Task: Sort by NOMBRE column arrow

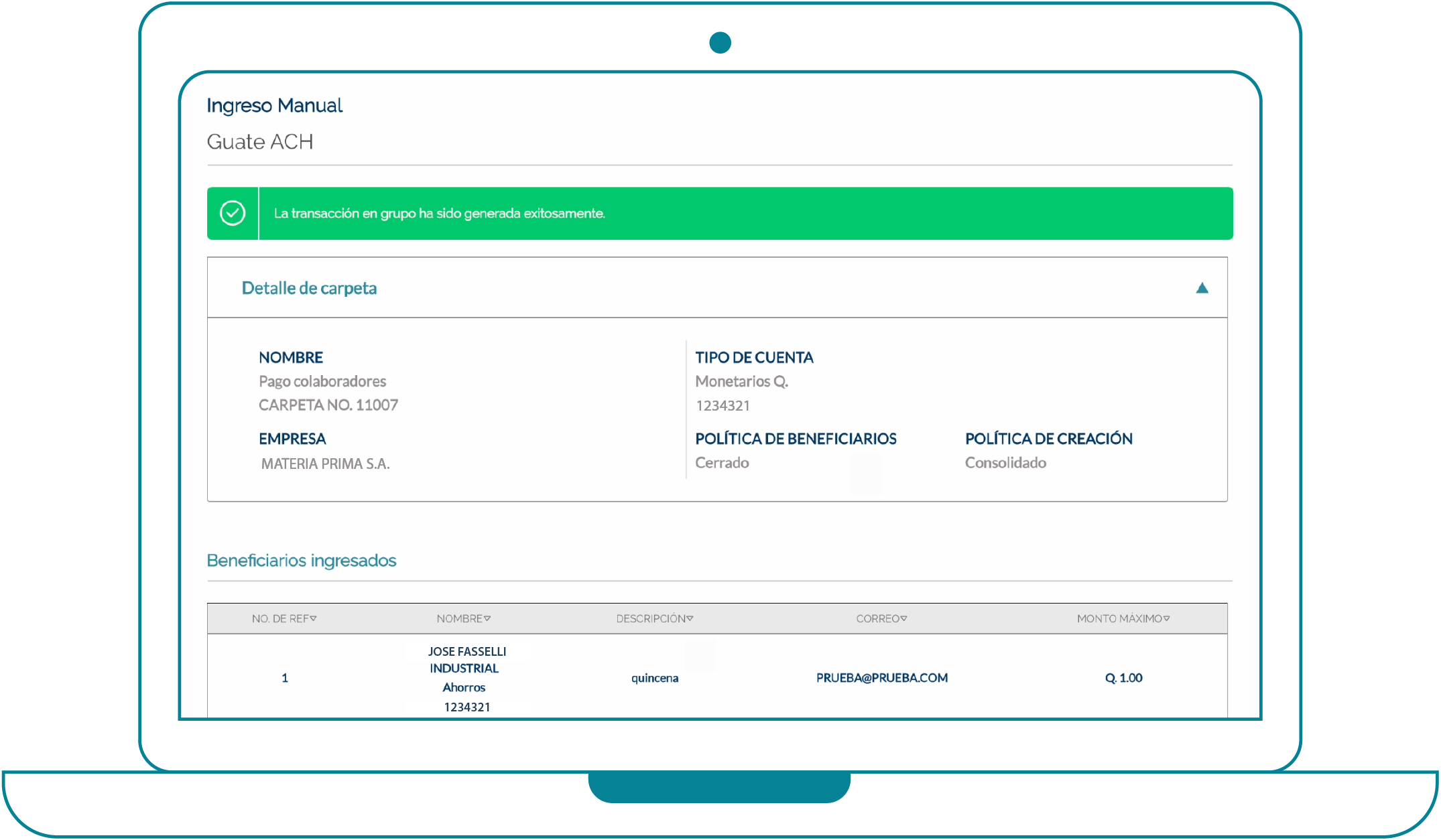Action: (x=487, y=618)
